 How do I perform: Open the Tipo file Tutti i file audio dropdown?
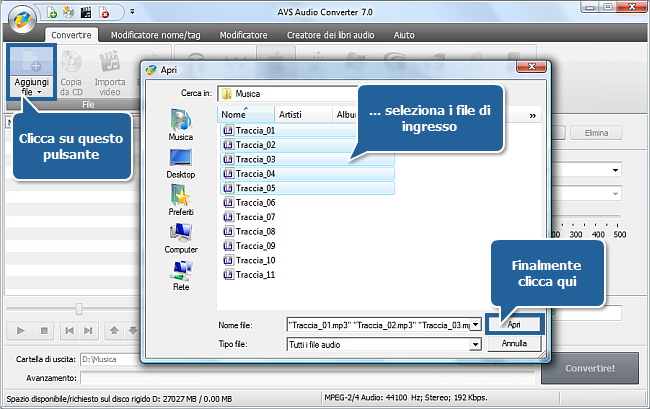click(x=384, y=344)
